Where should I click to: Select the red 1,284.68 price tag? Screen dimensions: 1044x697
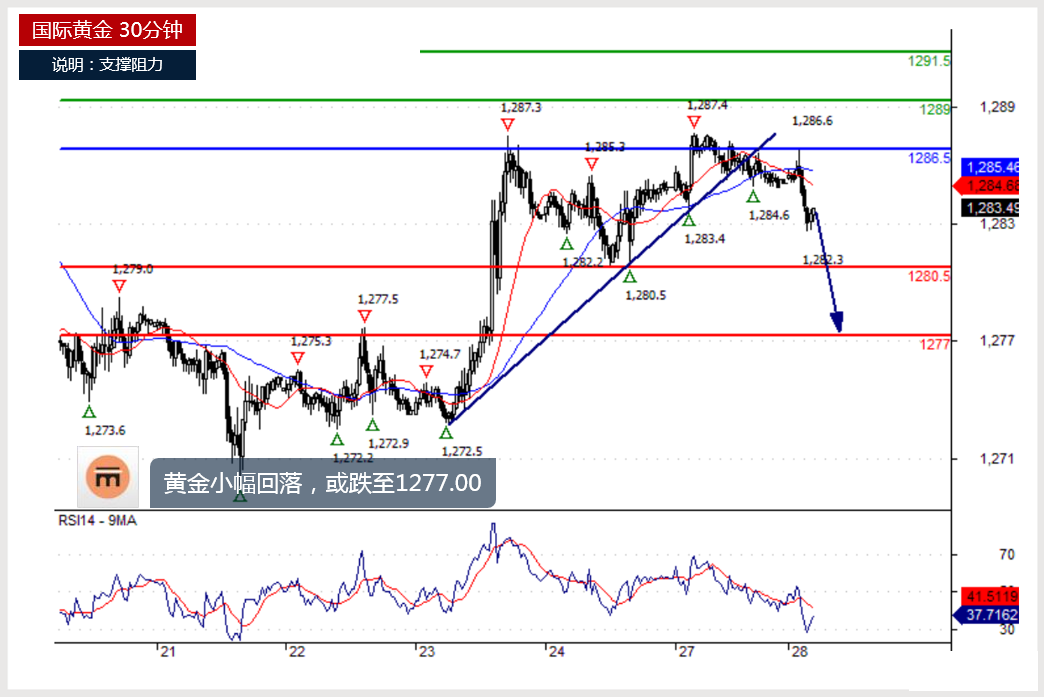996,186
